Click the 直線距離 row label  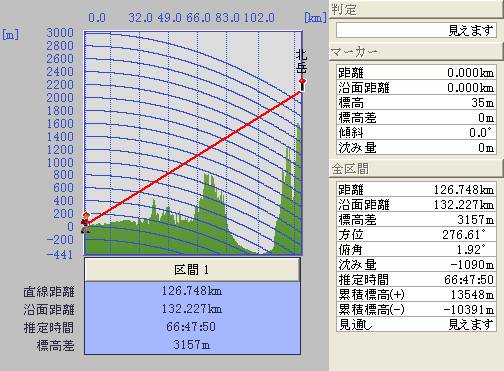click(x=49, y=292)
